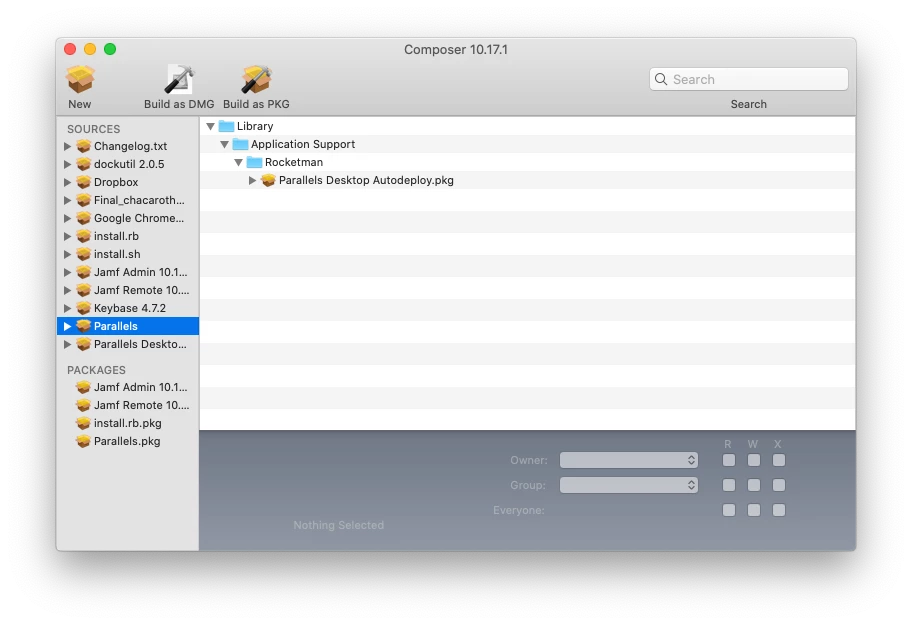Toggle Group write permission checkbox
Screen dimensions: 912x625
coord(754,485)
